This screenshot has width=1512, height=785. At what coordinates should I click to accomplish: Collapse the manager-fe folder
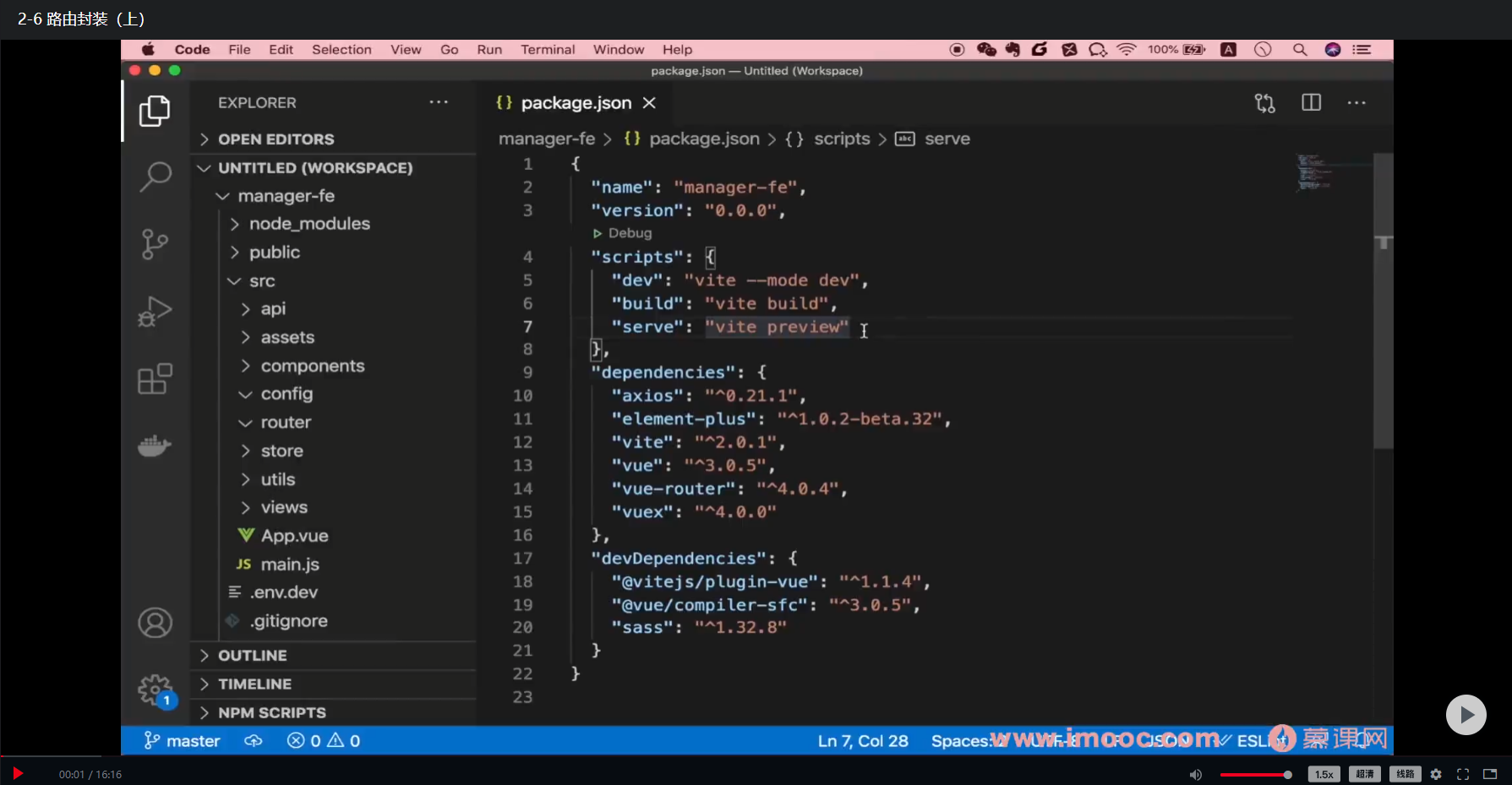click(x=286, y=196)
